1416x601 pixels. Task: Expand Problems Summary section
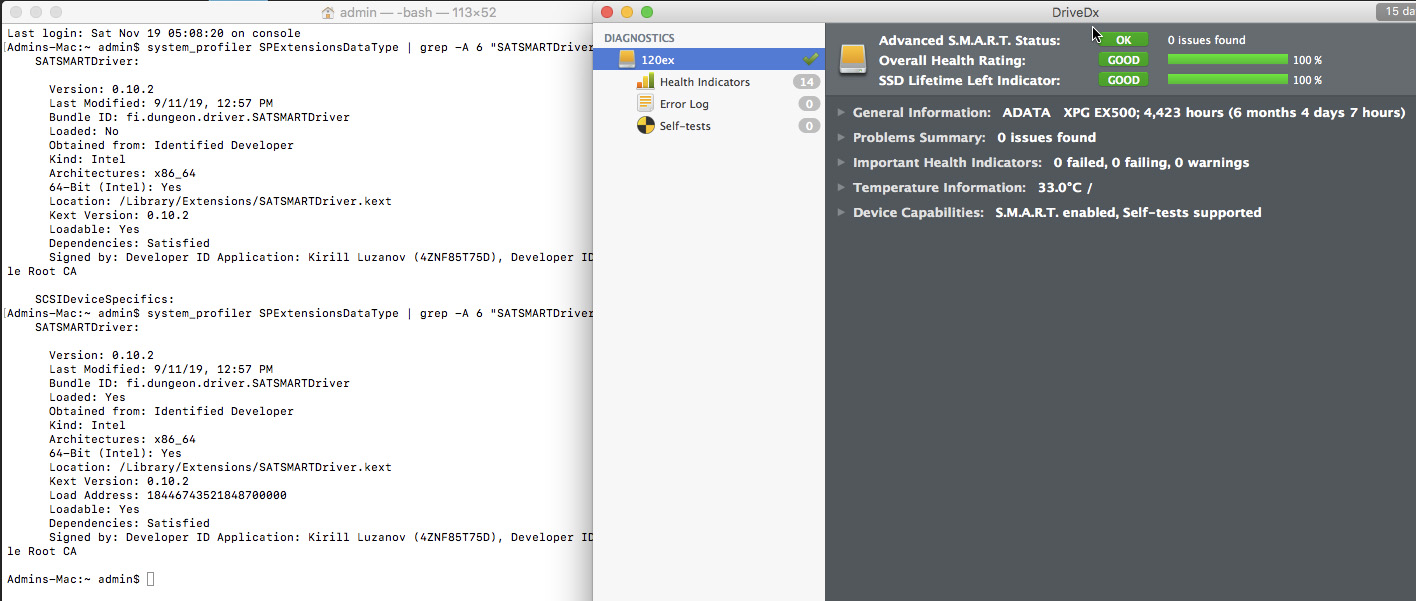click(841, 138)
